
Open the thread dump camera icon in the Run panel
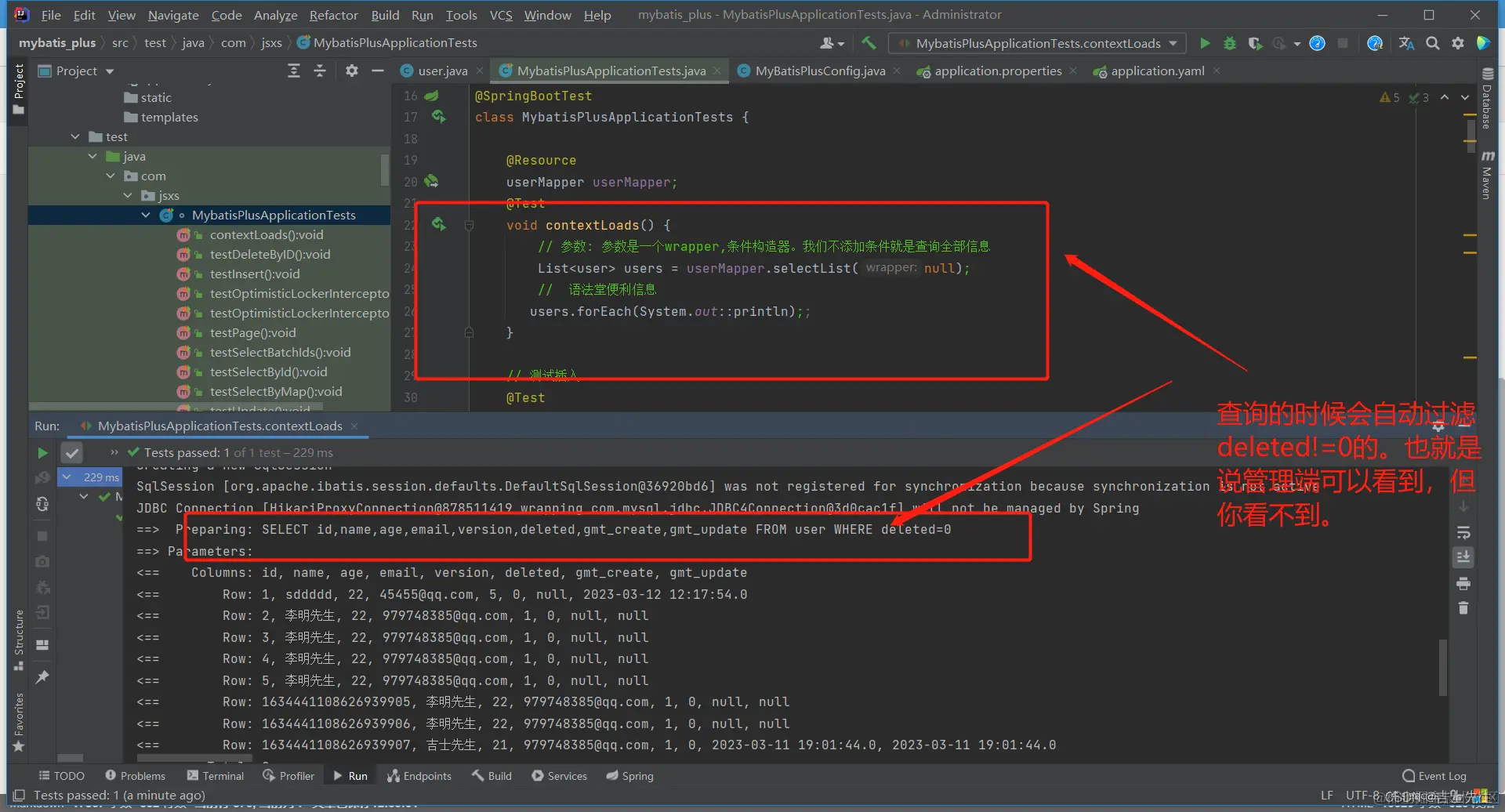42,561
